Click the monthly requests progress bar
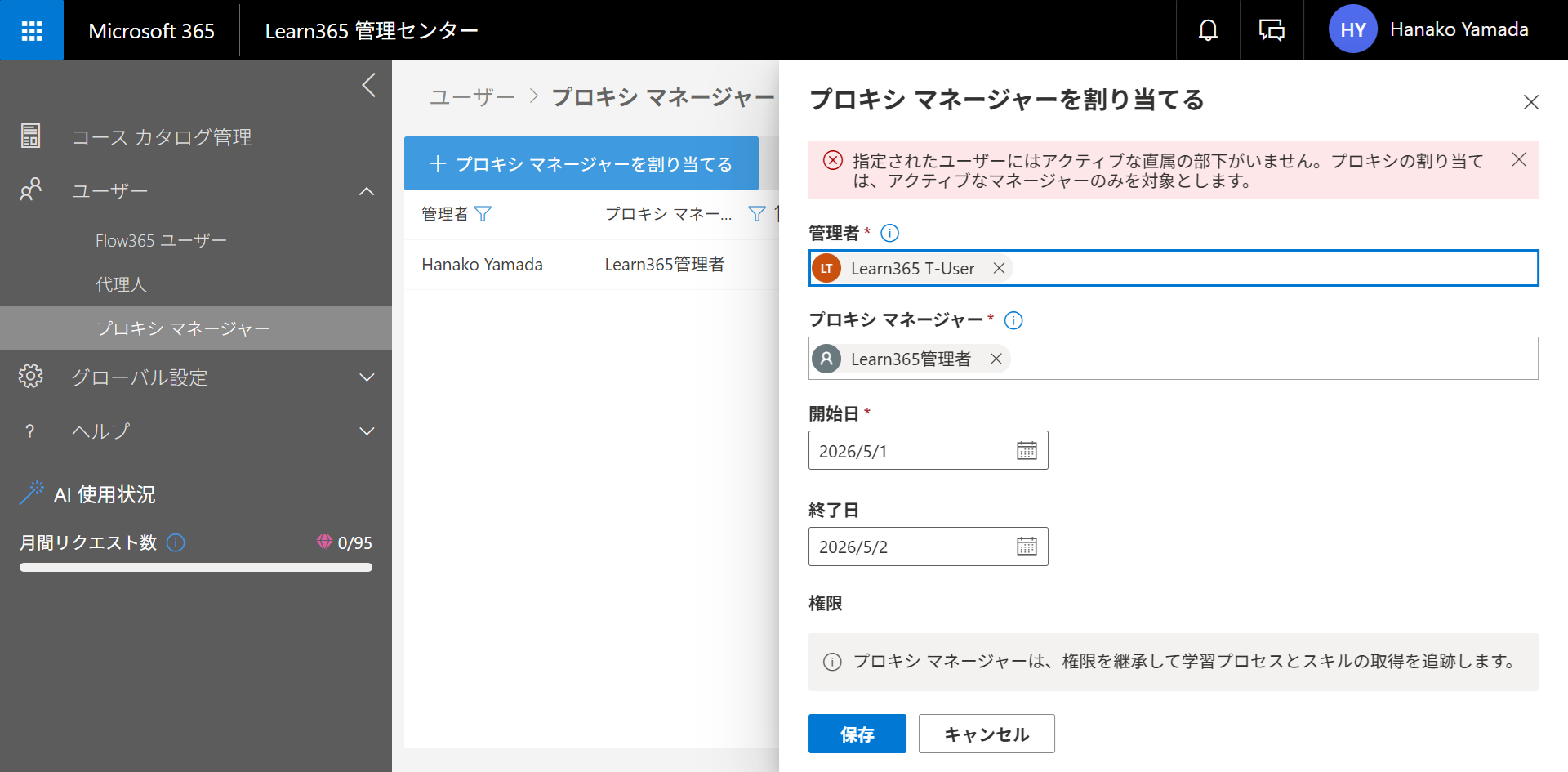Image resolution: width=1568 pixels, height=772 pixels. pyautogui.click(x=196, y=567)
